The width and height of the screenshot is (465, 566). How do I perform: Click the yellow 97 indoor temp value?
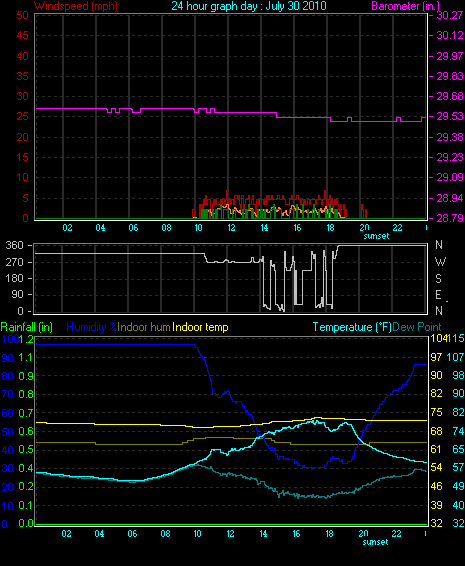(x=436, y=357)
